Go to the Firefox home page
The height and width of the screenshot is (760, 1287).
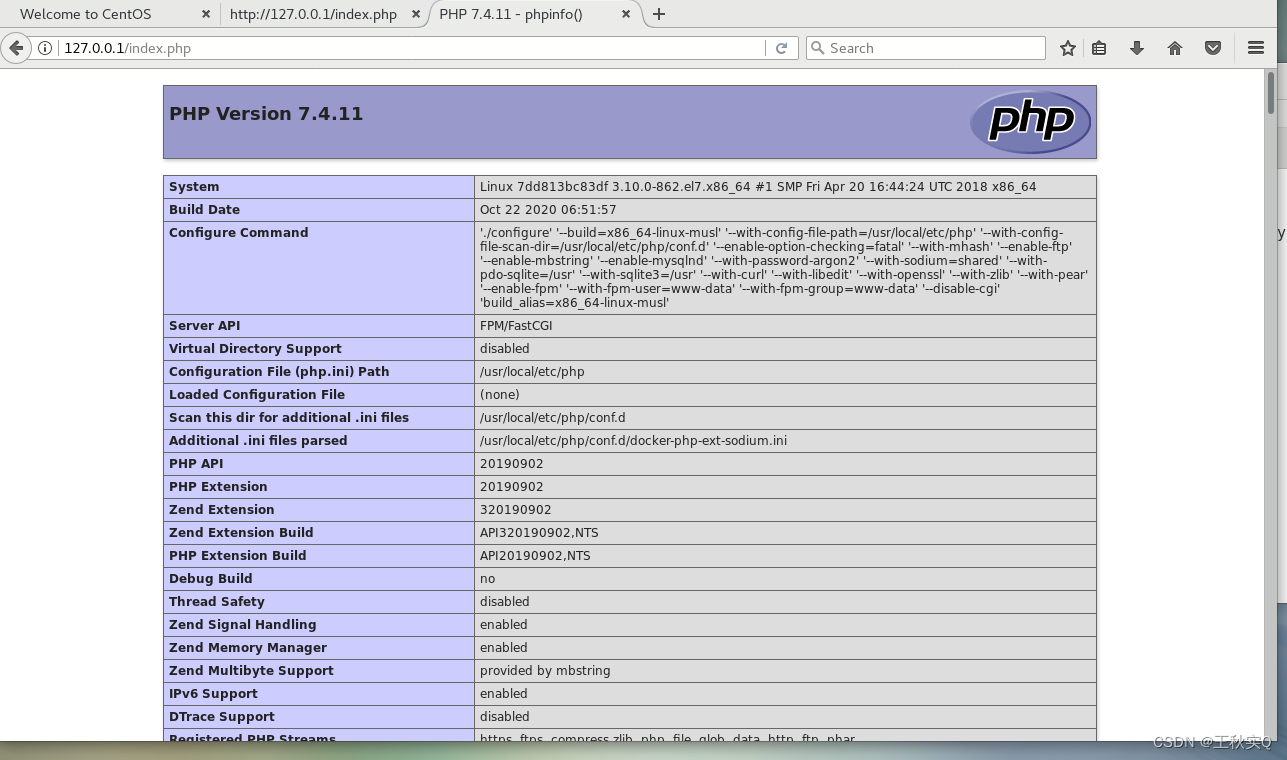(1175, 48)
